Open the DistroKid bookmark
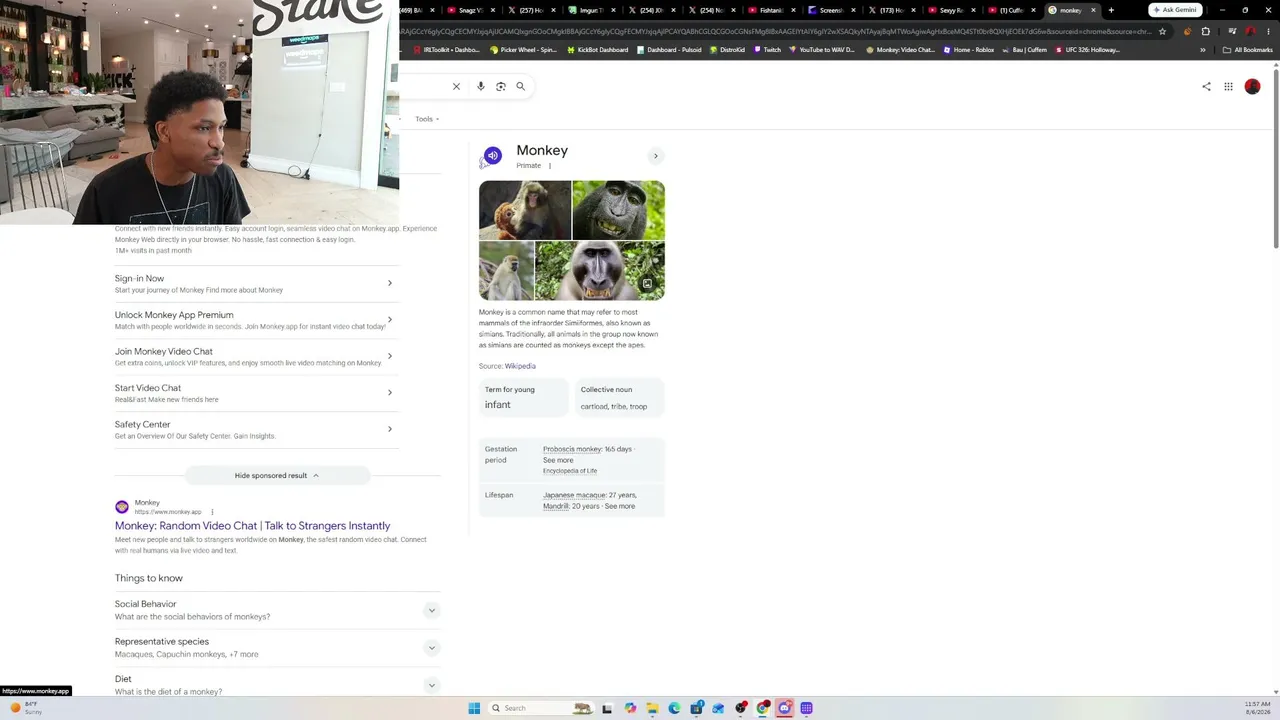The width and height of the screenshot is (1280, 720). point(727,50)
